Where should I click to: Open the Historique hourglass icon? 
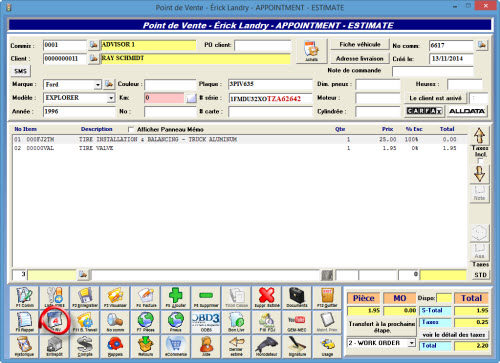click(x=25, y=346)
